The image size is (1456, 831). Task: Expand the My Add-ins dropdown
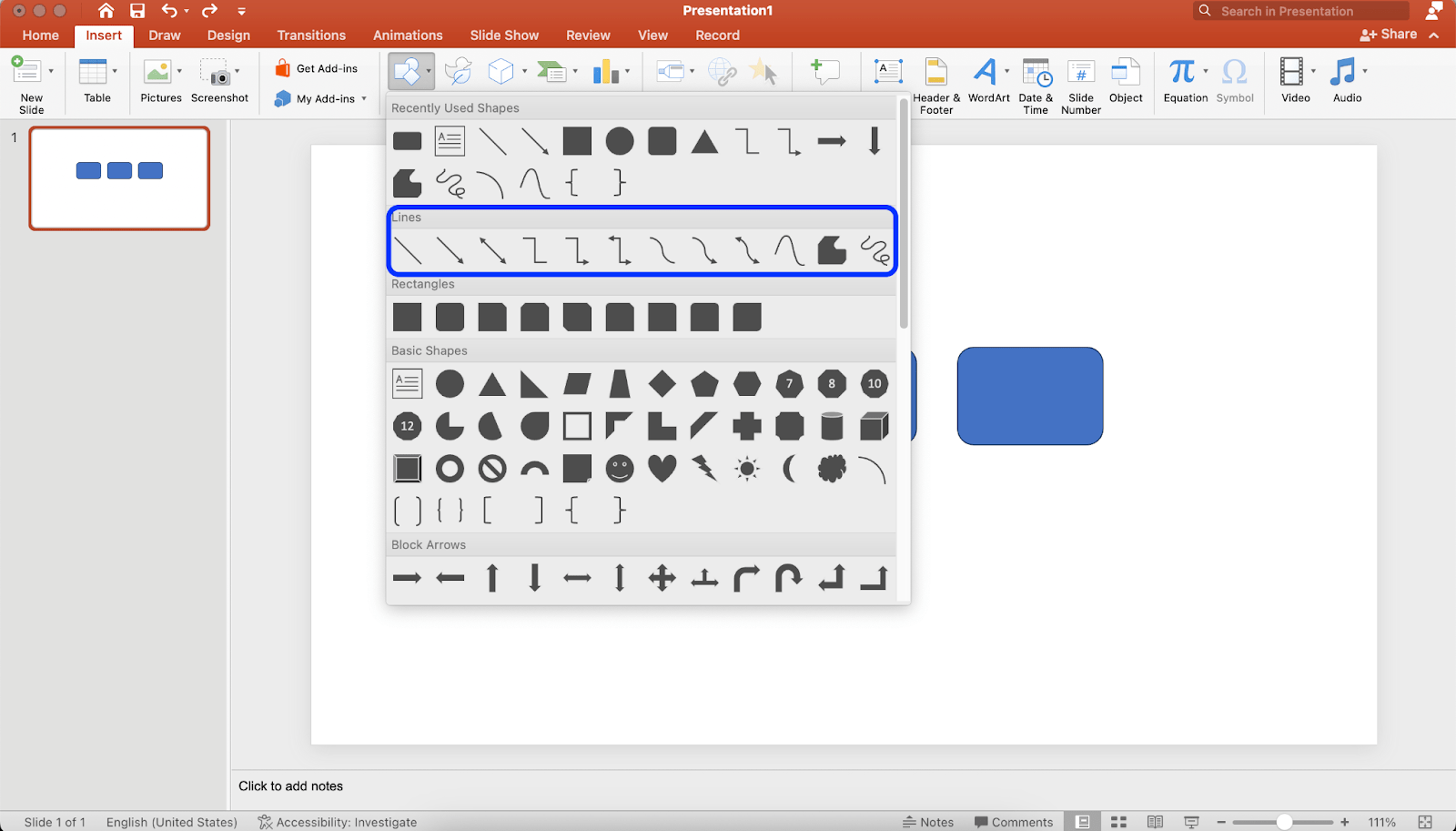(x=362, y=99)
